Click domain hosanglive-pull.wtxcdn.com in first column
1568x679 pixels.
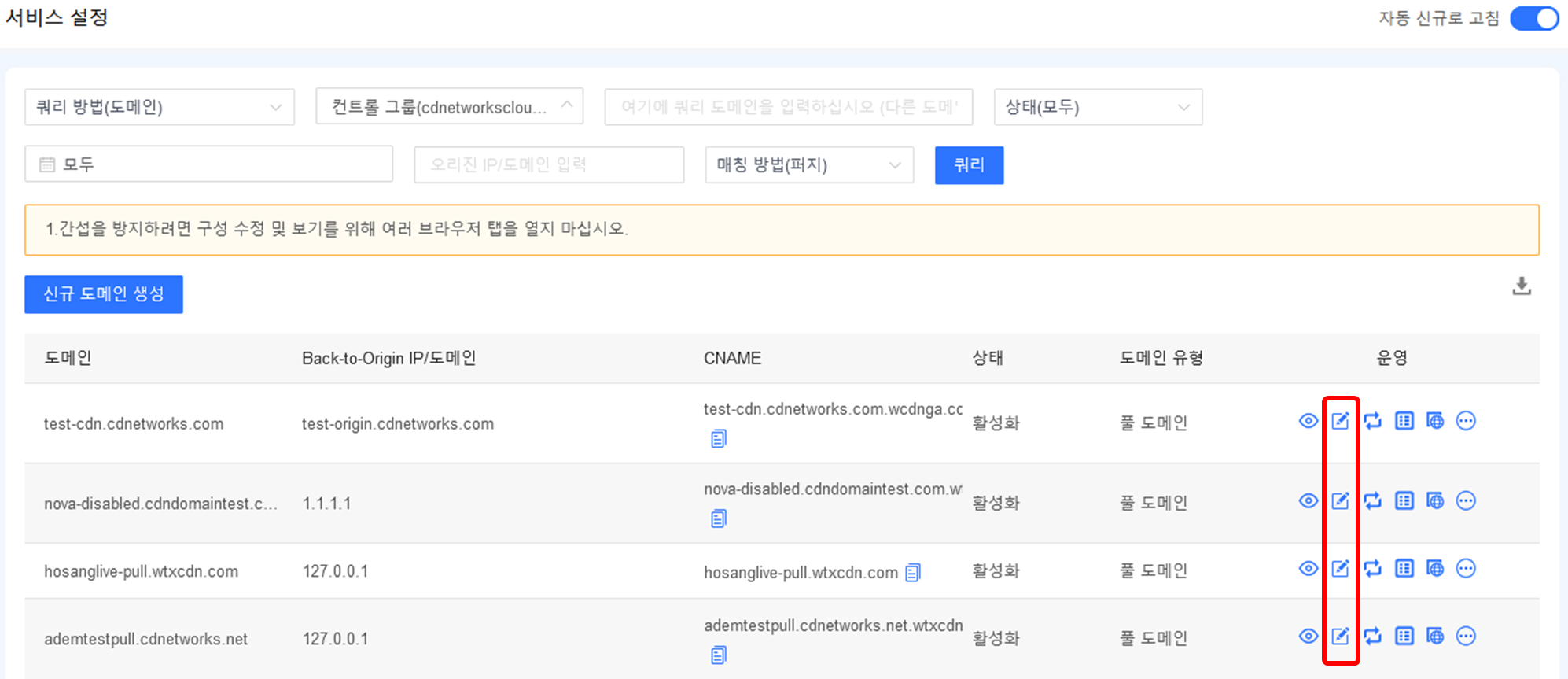pyautogui.click(x=141, y=572)
